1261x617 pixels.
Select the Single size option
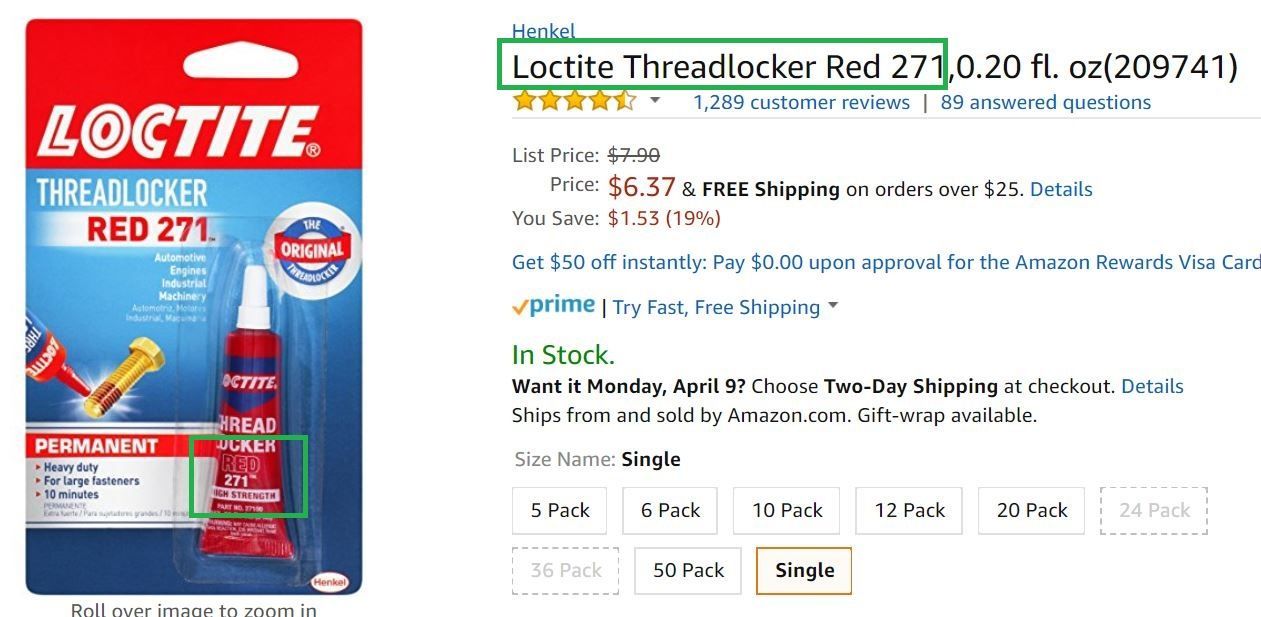click(x=804, y=571)
